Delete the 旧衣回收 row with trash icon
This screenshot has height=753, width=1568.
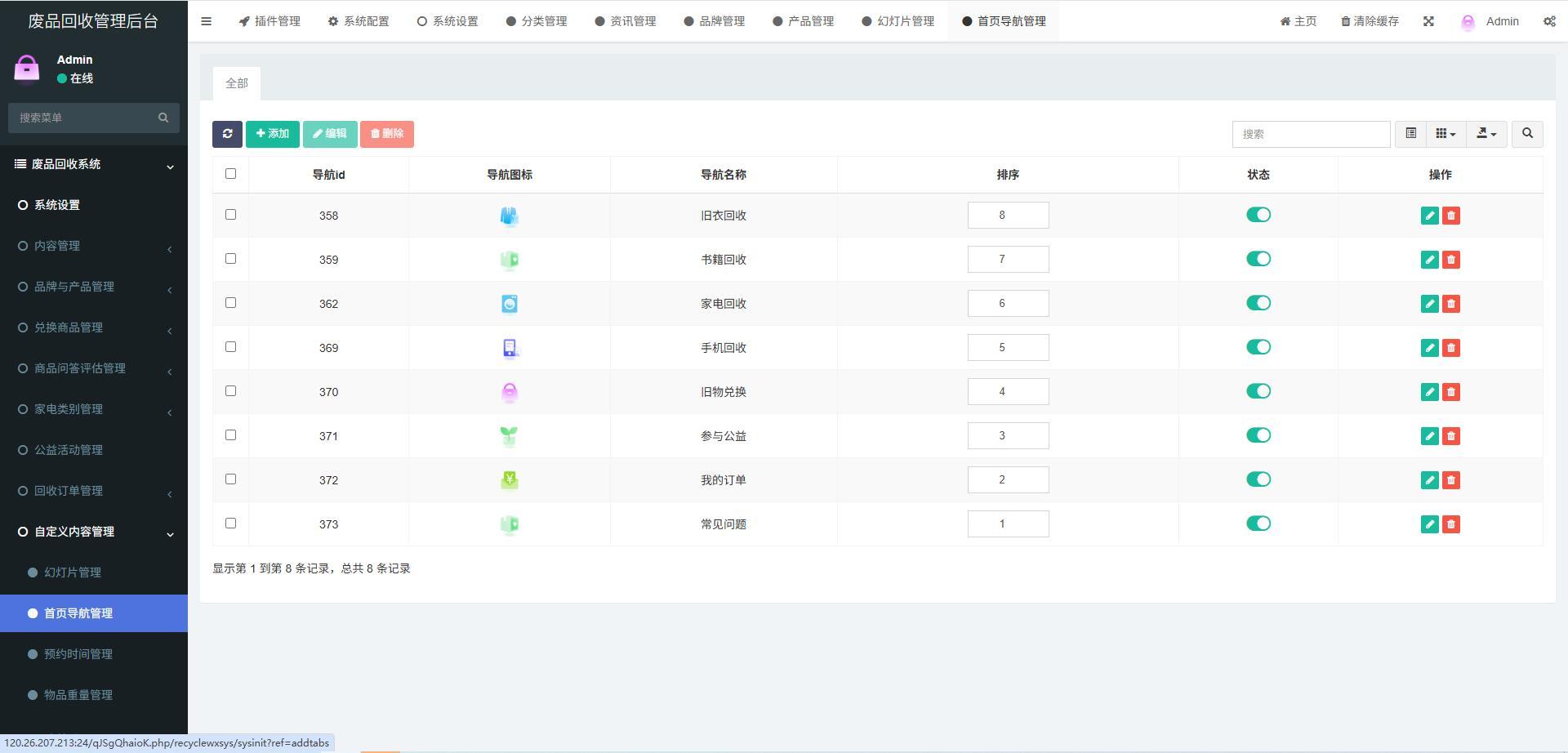pyautogui.click(x=1451, y=216)
